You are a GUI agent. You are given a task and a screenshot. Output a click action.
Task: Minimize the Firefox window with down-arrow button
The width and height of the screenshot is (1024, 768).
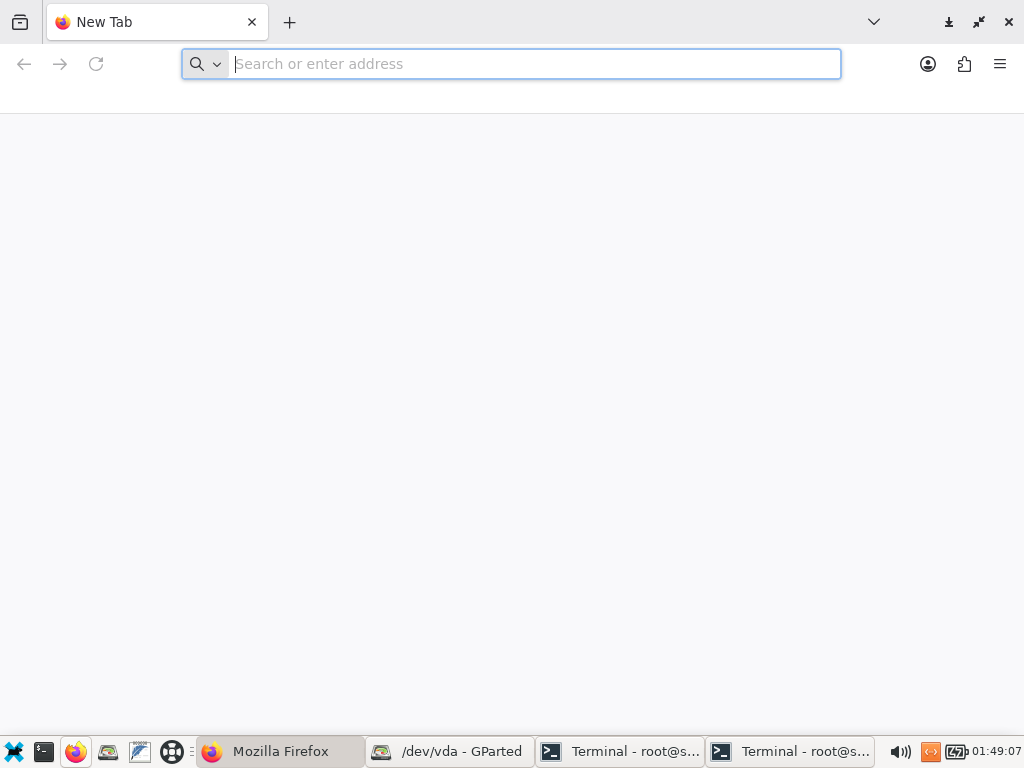click(x=949, y=22)
